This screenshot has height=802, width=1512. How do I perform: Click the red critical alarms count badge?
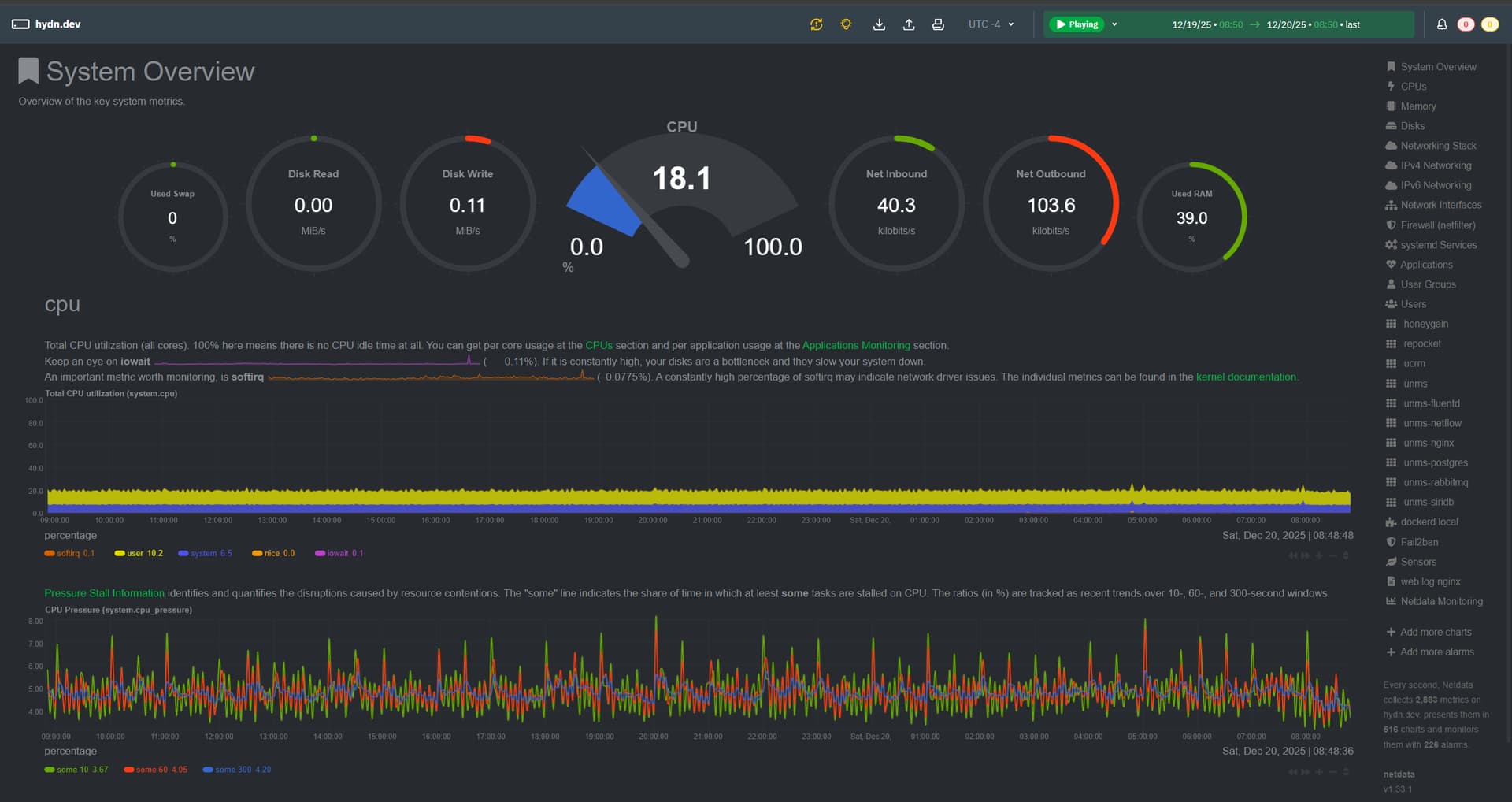click(x=1465, y=24)
